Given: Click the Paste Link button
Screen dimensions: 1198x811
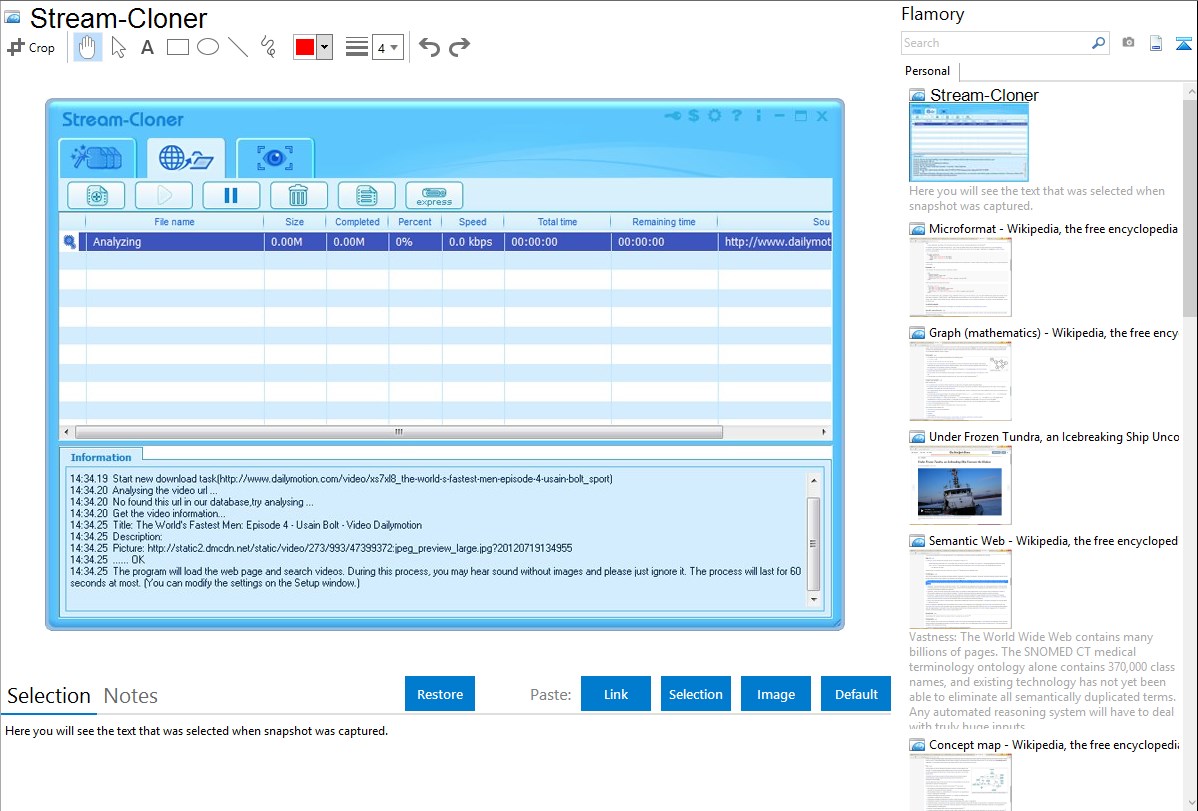Looking at the screenshot, I should pos(616,694).
